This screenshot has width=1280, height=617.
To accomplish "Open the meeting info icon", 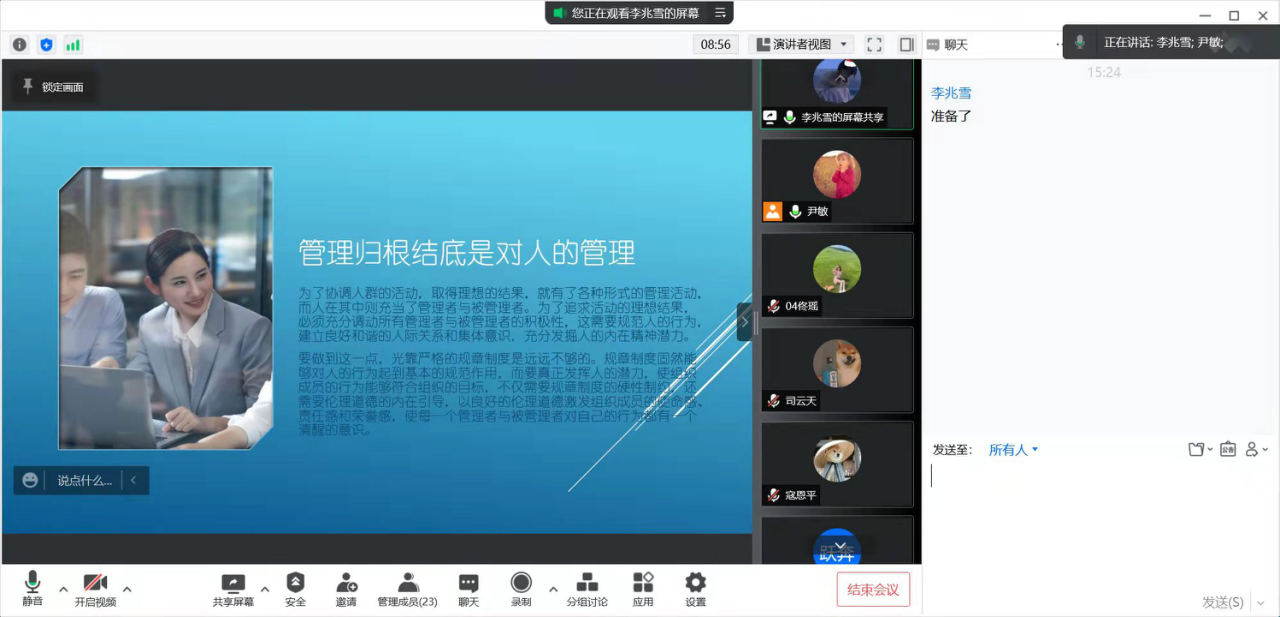I will point(19,45).
